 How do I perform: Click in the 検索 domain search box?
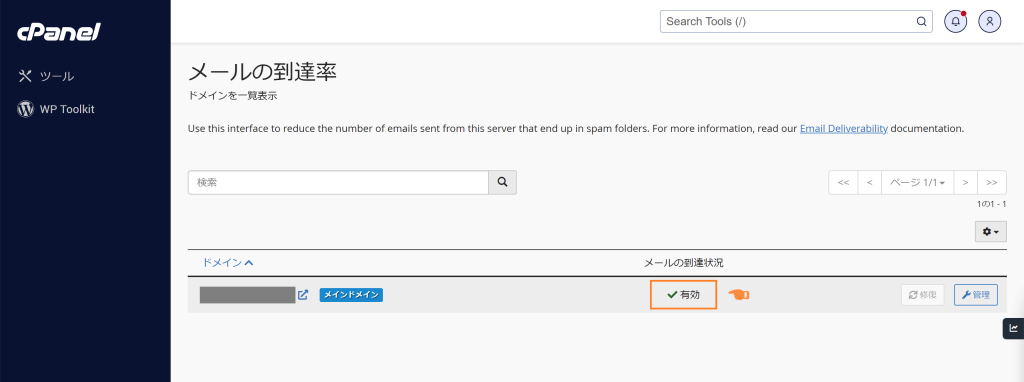338,183
